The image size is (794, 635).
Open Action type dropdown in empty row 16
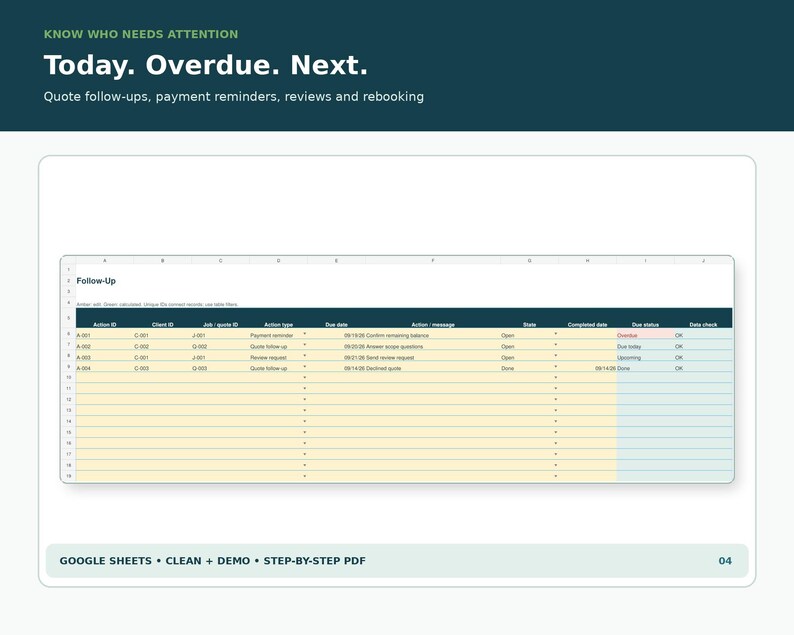[304, 444]
